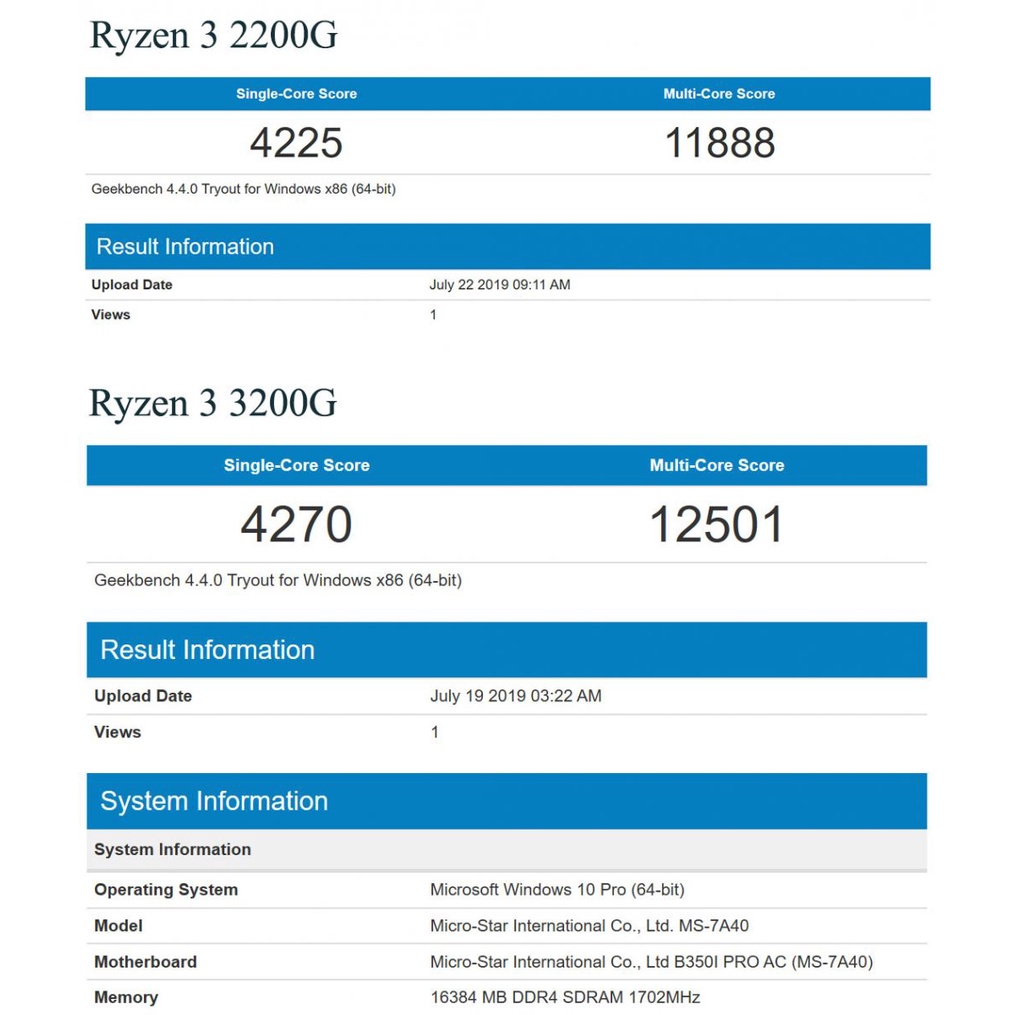
Task: Select the 16384 MB DDR4 memory value
Action: (565, 998)
